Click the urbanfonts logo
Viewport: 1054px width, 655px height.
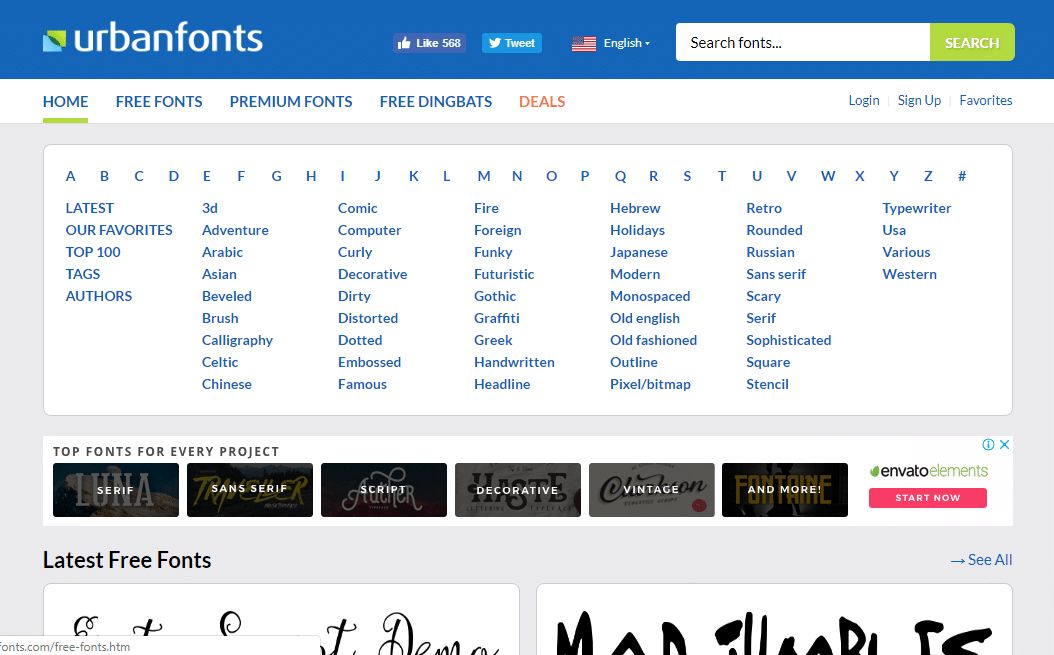153,38
